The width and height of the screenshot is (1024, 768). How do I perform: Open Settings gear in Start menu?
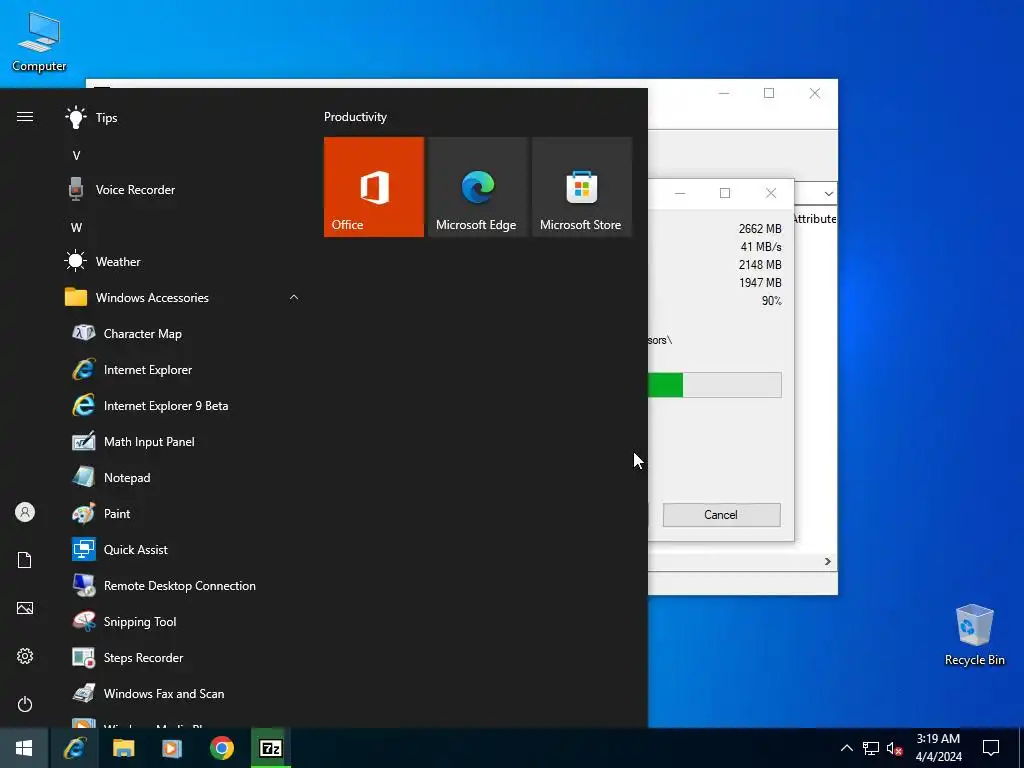tap(25, 656)
